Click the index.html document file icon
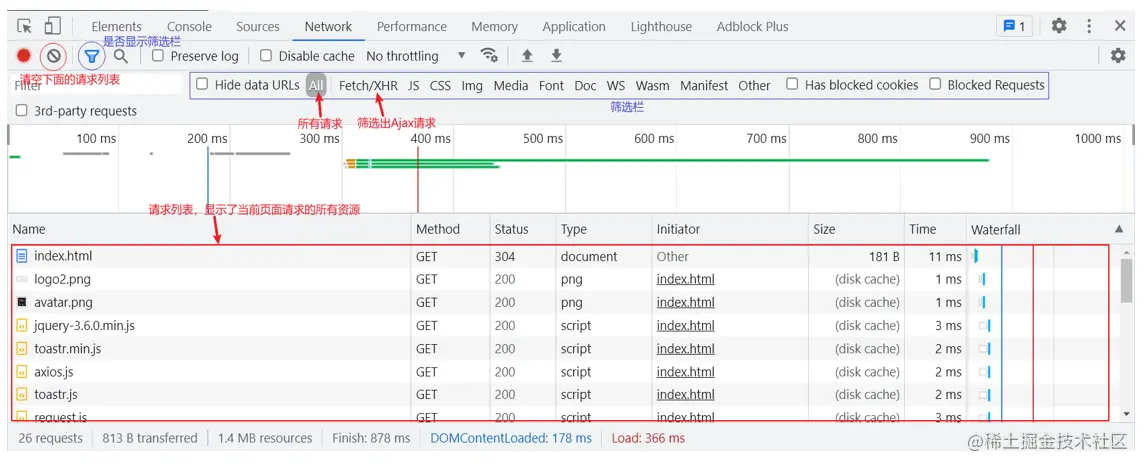The width and height of the screenshot is (1143, 467). tap(22, 256)
